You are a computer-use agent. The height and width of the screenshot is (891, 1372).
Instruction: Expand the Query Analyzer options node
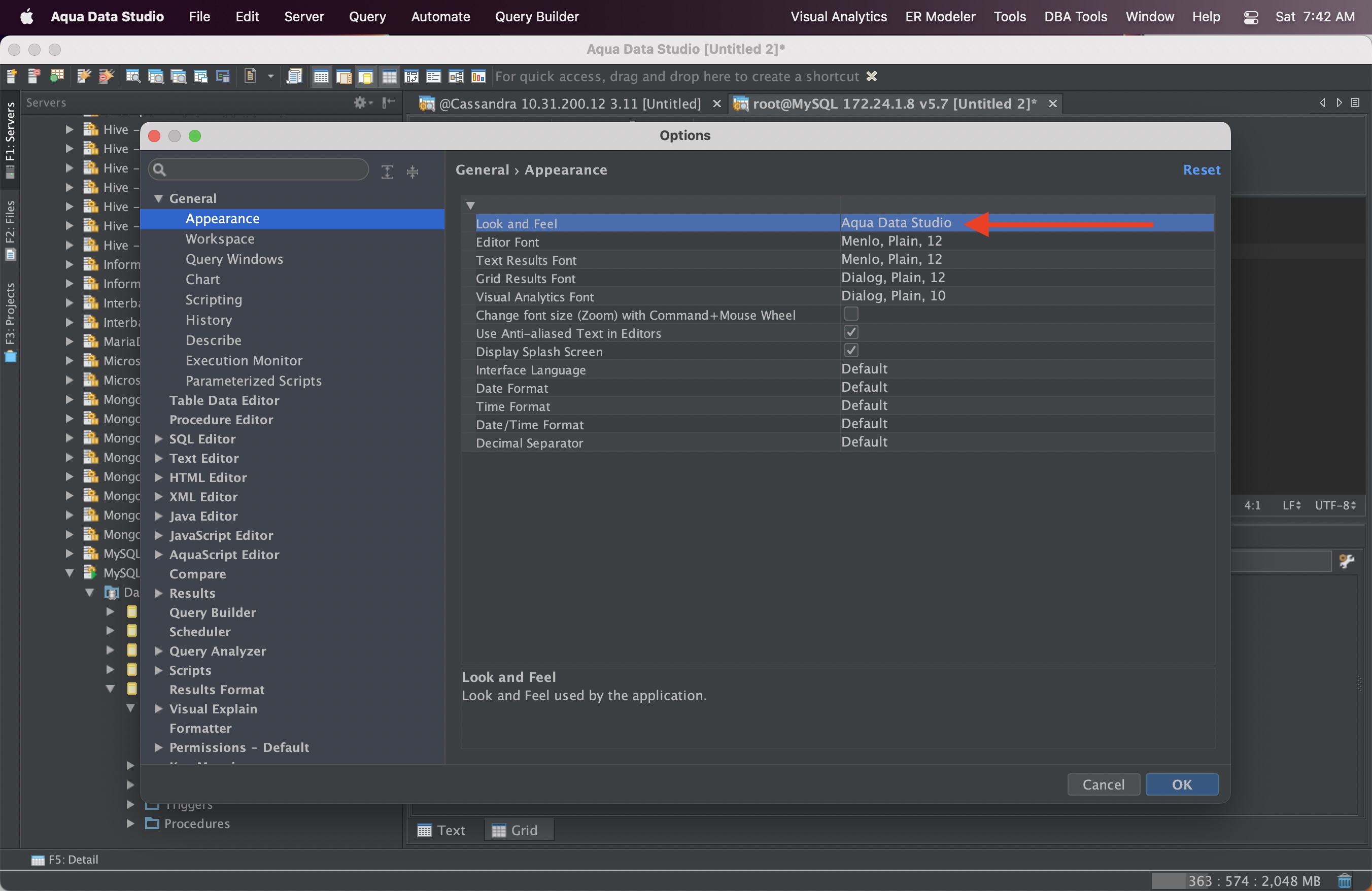pos(158,651)
